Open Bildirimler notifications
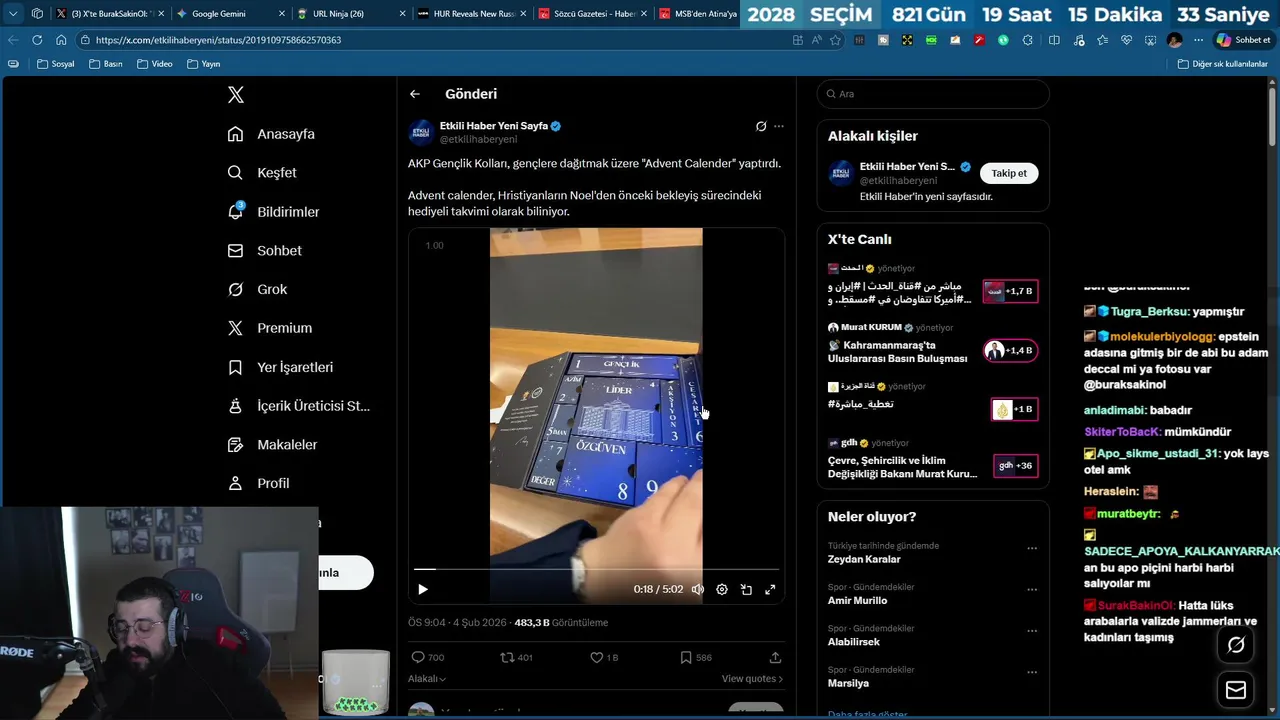Screen dimensions: 1280x720 pyautogui.click(x=273, y=212)
